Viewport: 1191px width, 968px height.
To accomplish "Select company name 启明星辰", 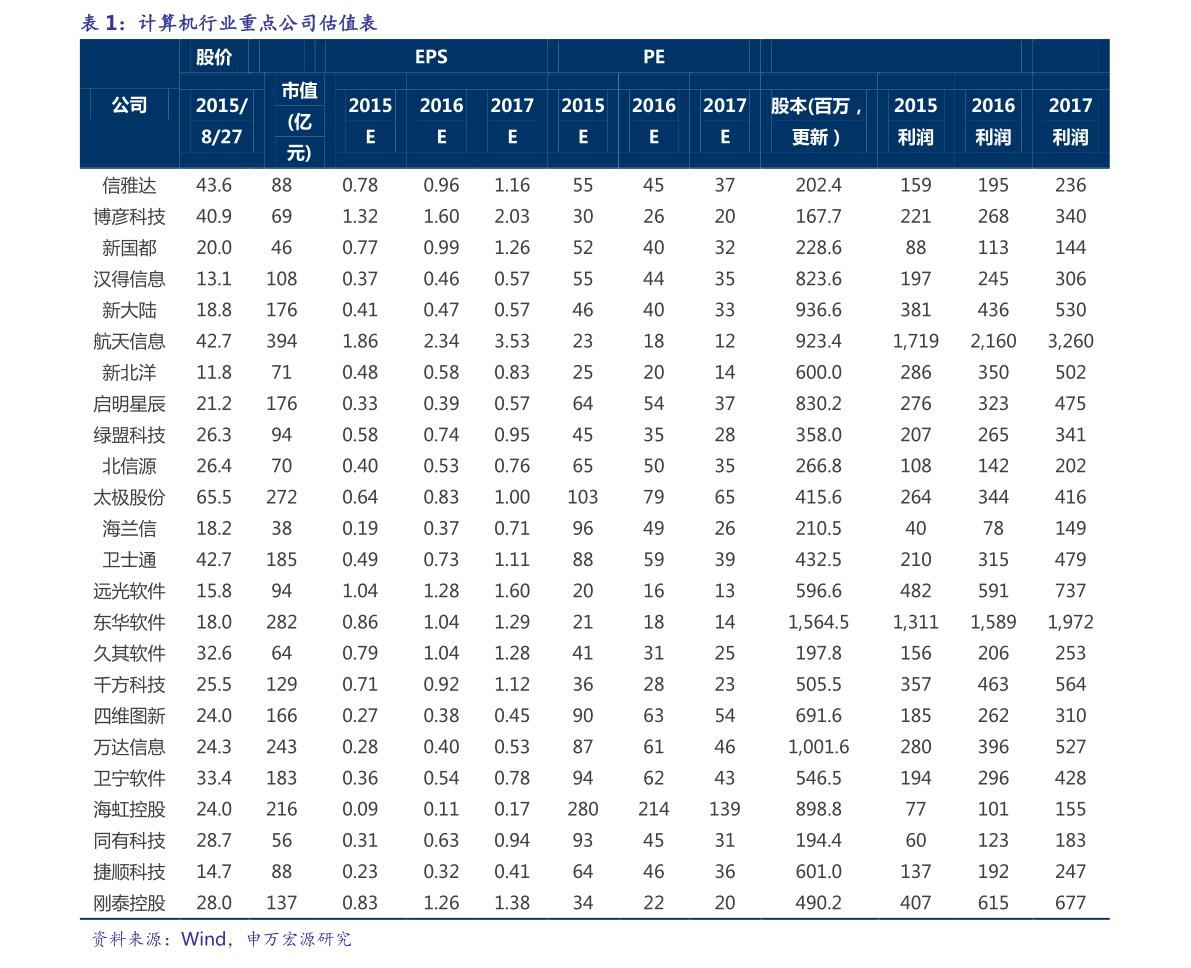I will 129,403.
